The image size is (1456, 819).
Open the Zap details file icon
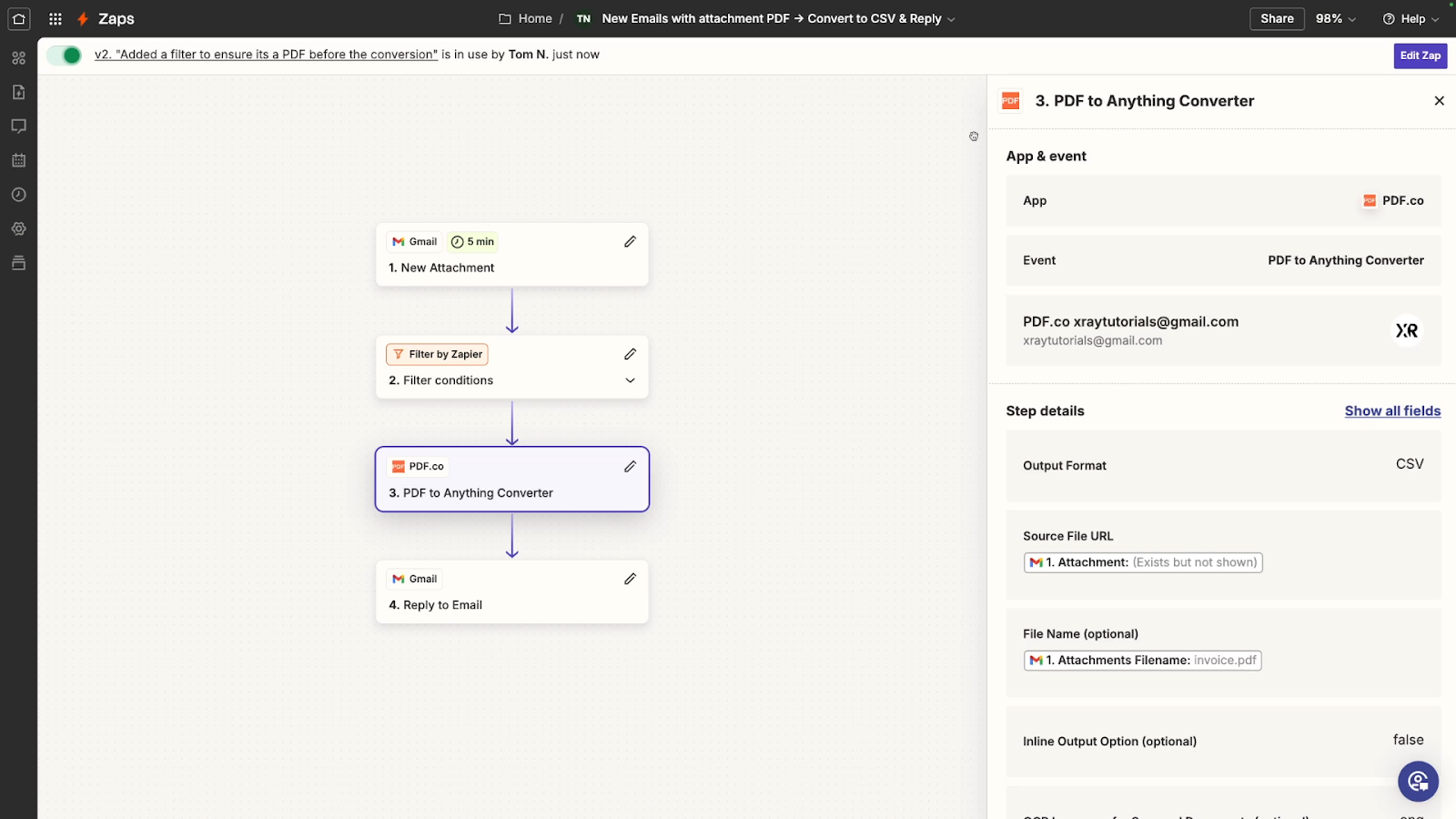point(18,92)
